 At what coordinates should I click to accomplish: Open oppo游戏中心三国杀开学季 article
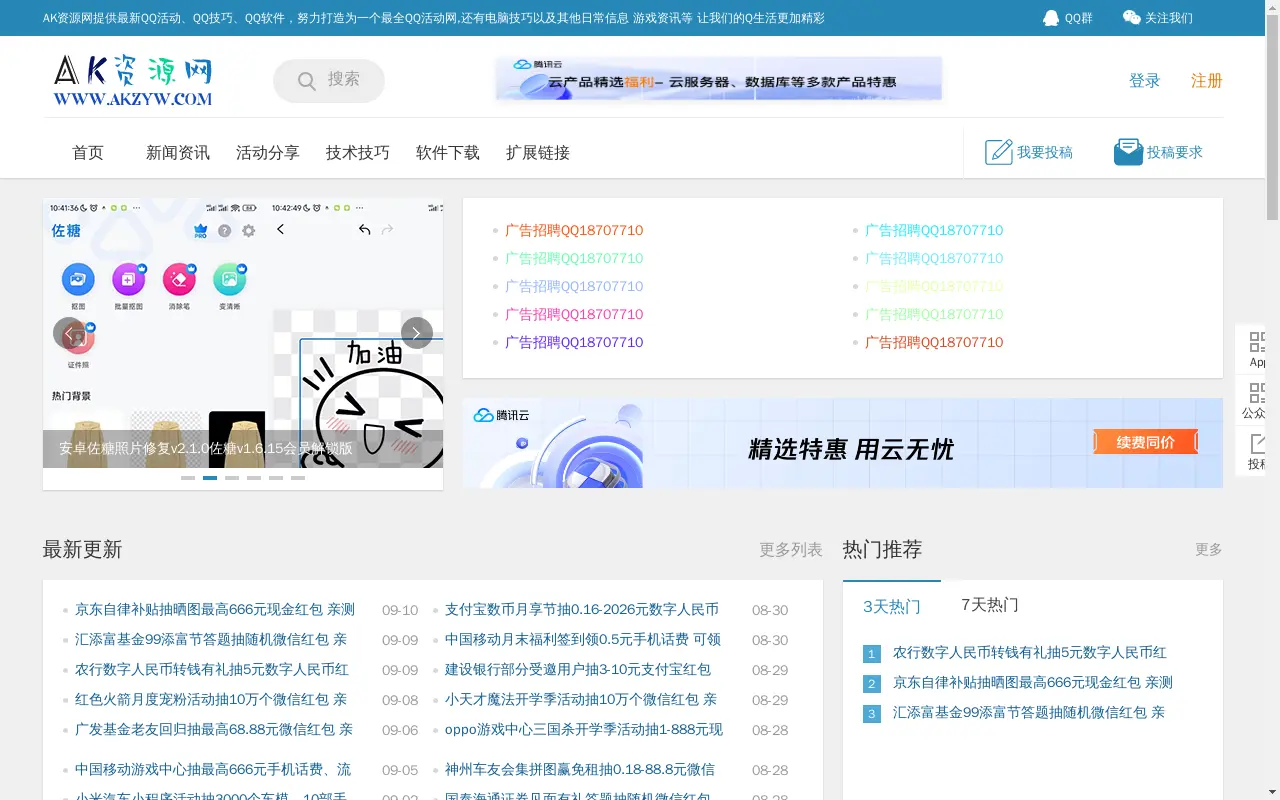[x=584, y=729]
